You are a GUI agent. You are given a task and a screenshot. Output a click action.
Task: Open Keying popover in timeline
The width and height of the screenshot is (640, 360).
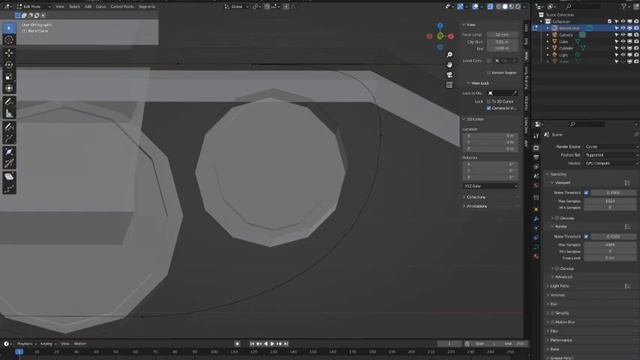tap(48, 344)
